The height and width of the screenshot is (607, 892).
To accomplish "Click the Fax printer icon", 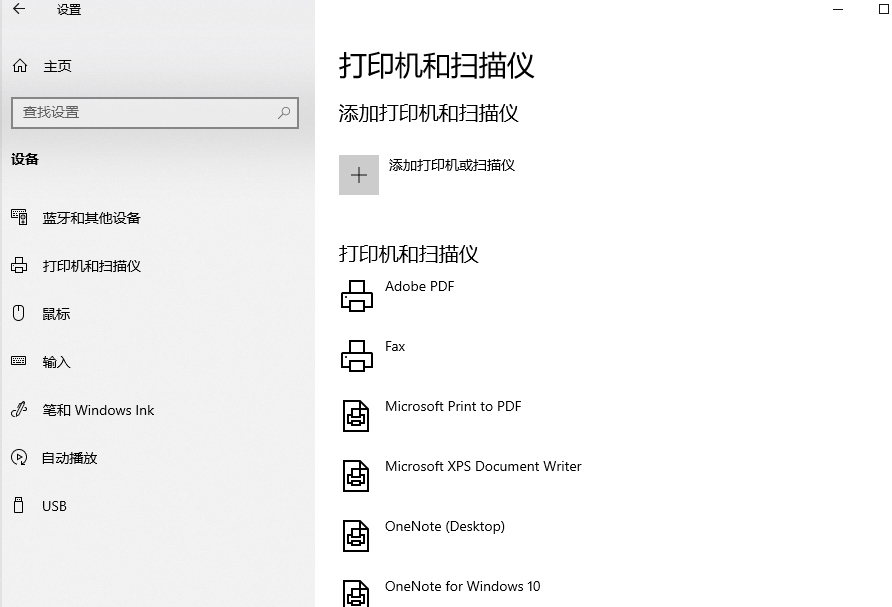I will tap(357, 356).
